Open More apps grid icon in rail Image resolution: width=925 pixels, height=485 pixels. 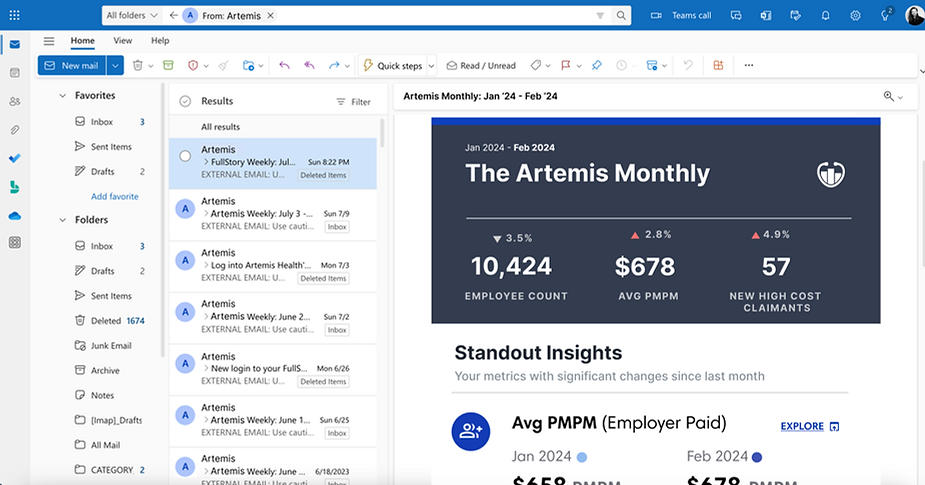pos(15,242)
